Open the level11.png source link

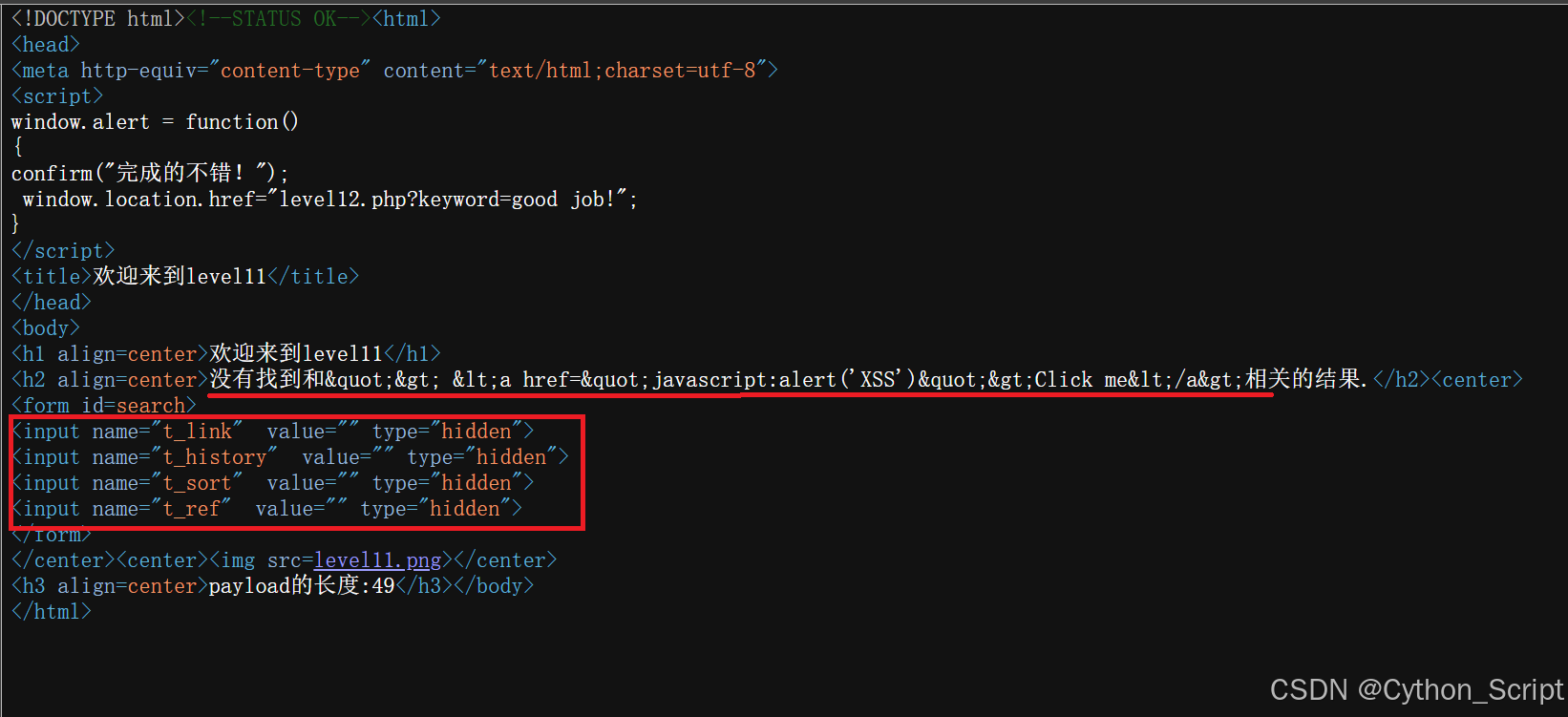(x=377, y=560)
